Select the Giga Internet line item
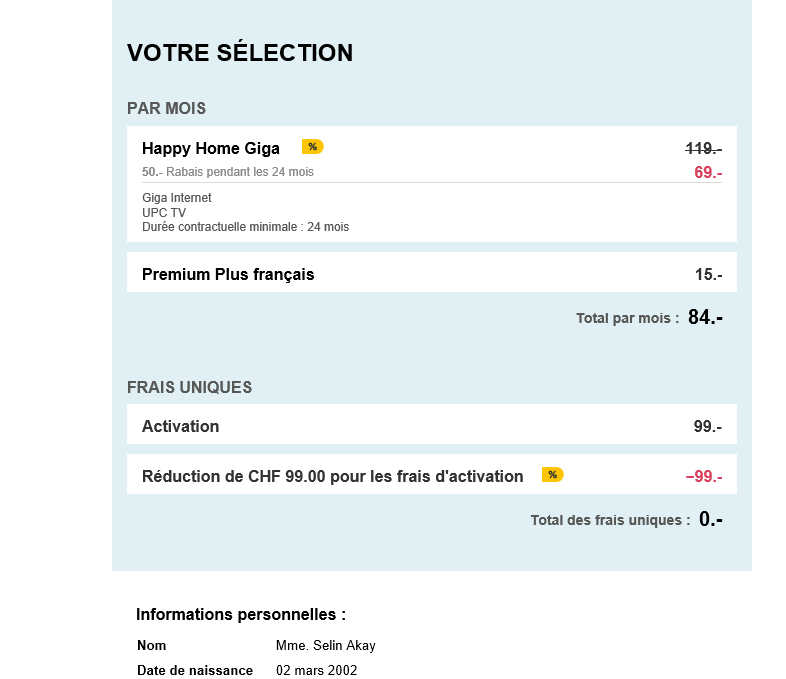This screenshot has width=786, height=679. (177, 198)
